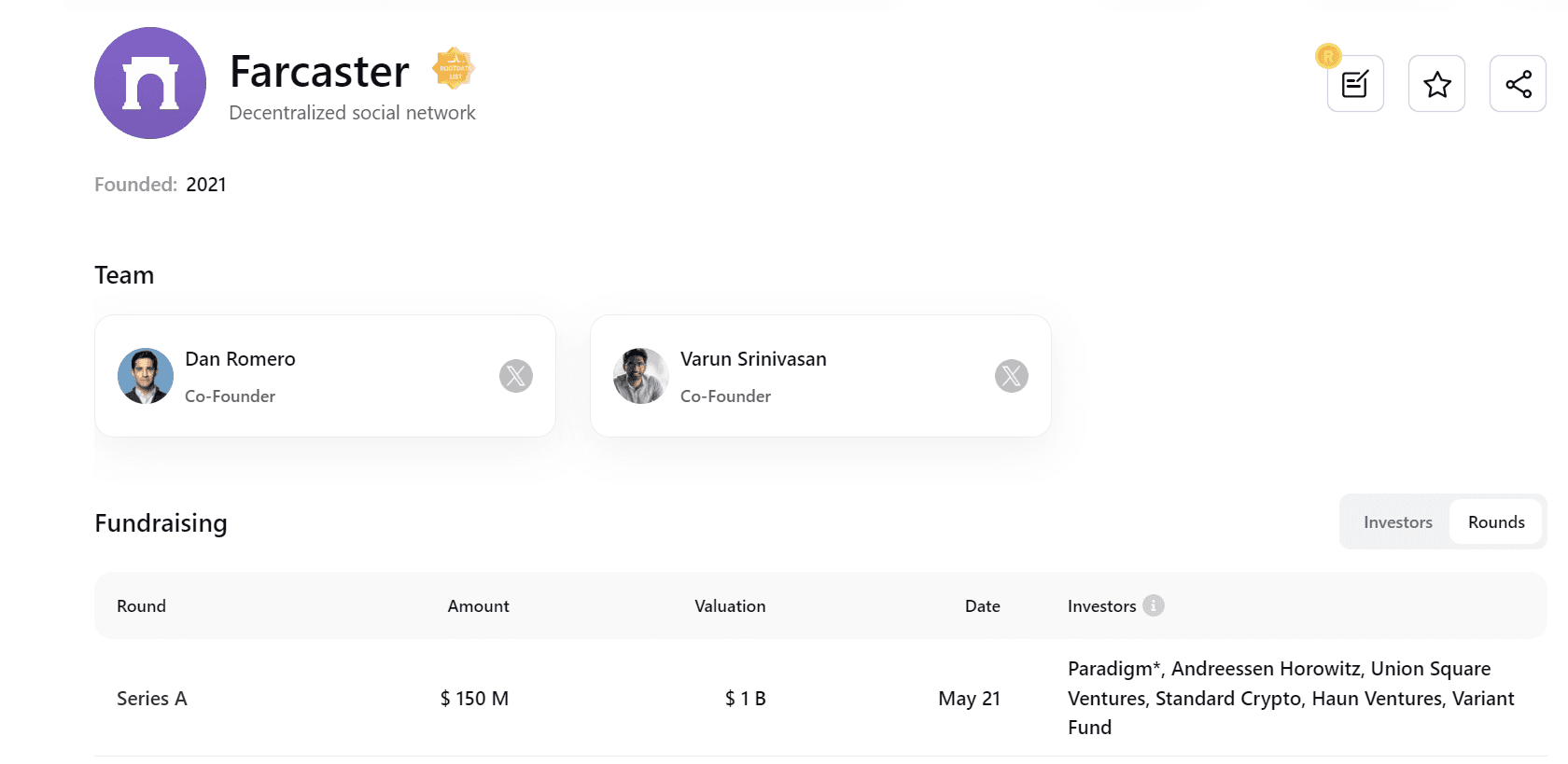Click the gold coin badge on edit button
This screenshot has width=1568, height=764.
coord(1328,56)
